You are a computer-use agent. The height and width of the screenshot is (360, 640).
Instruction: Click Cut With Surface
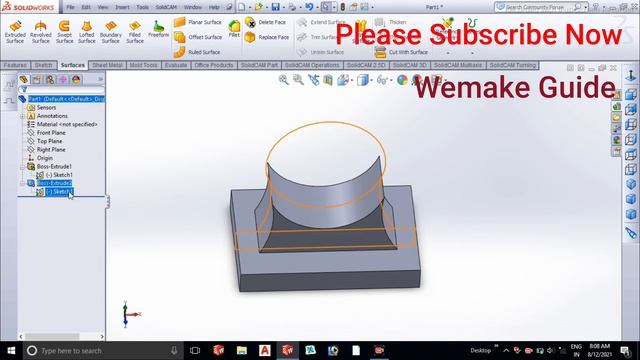[x=401, y=52]
